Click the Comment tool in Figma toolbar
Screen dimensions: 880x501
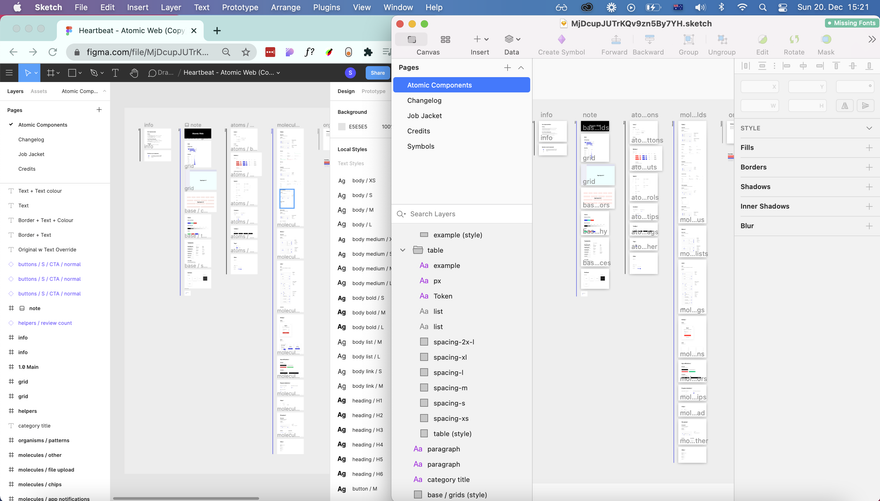[x=152, y=72]
